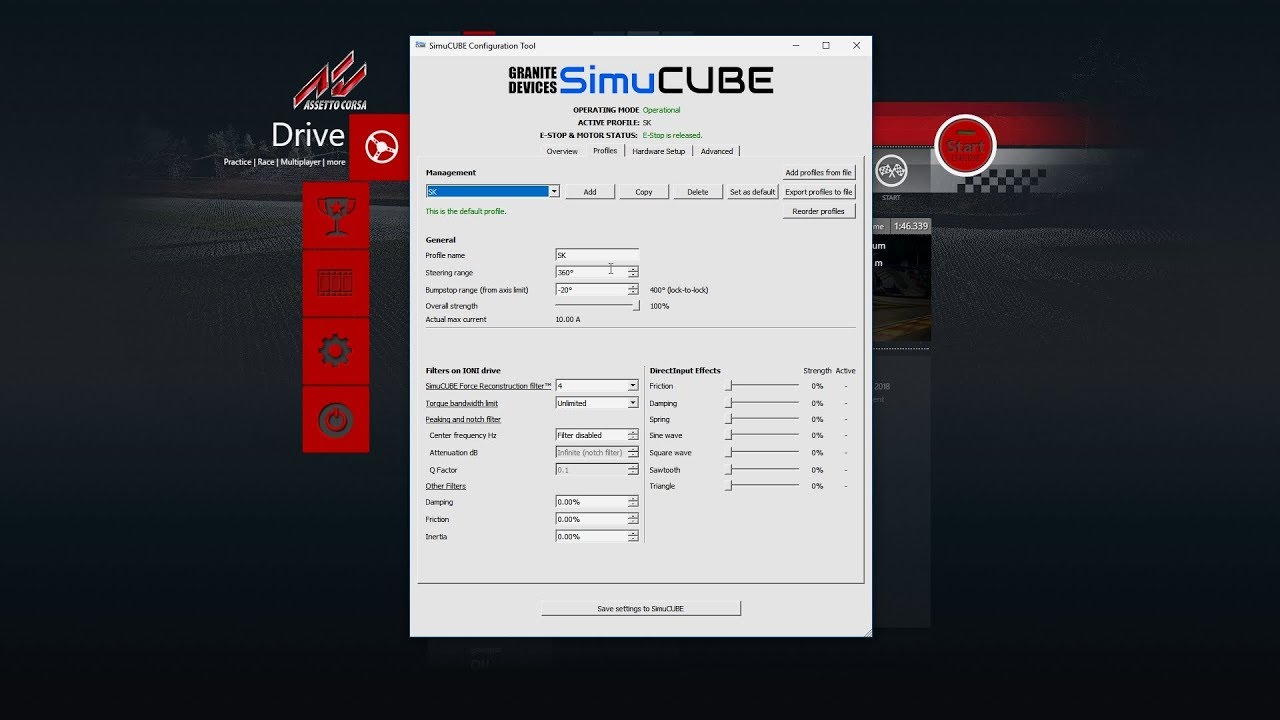Click the DirectInput Spring strength slider
The image size is (1280, 720).
click(x=763, y=419)
